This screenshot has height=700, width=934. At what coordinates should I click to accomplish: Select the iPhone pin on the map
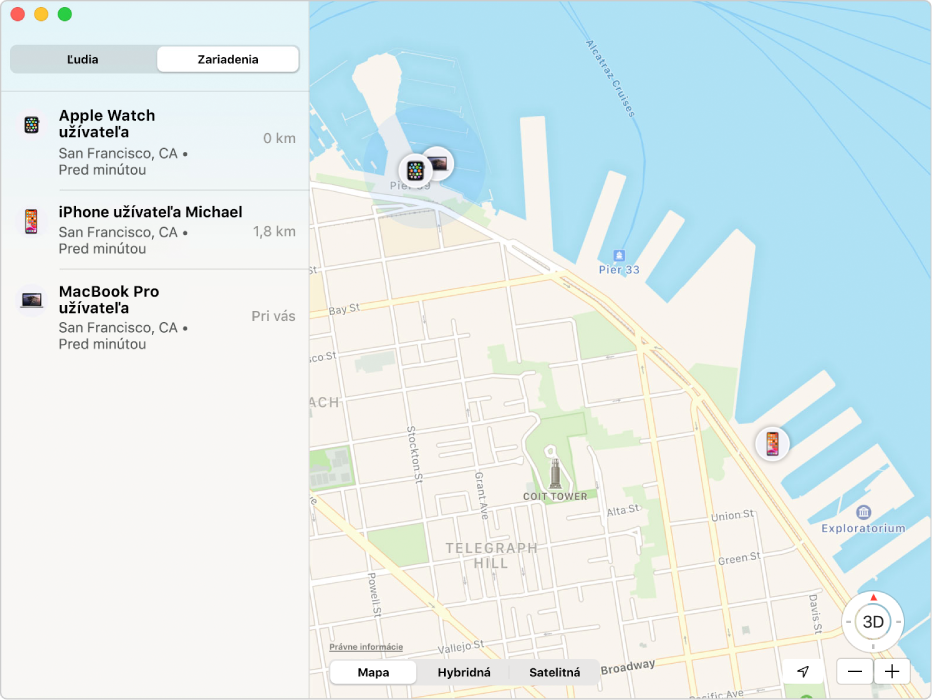click(772, 444)
